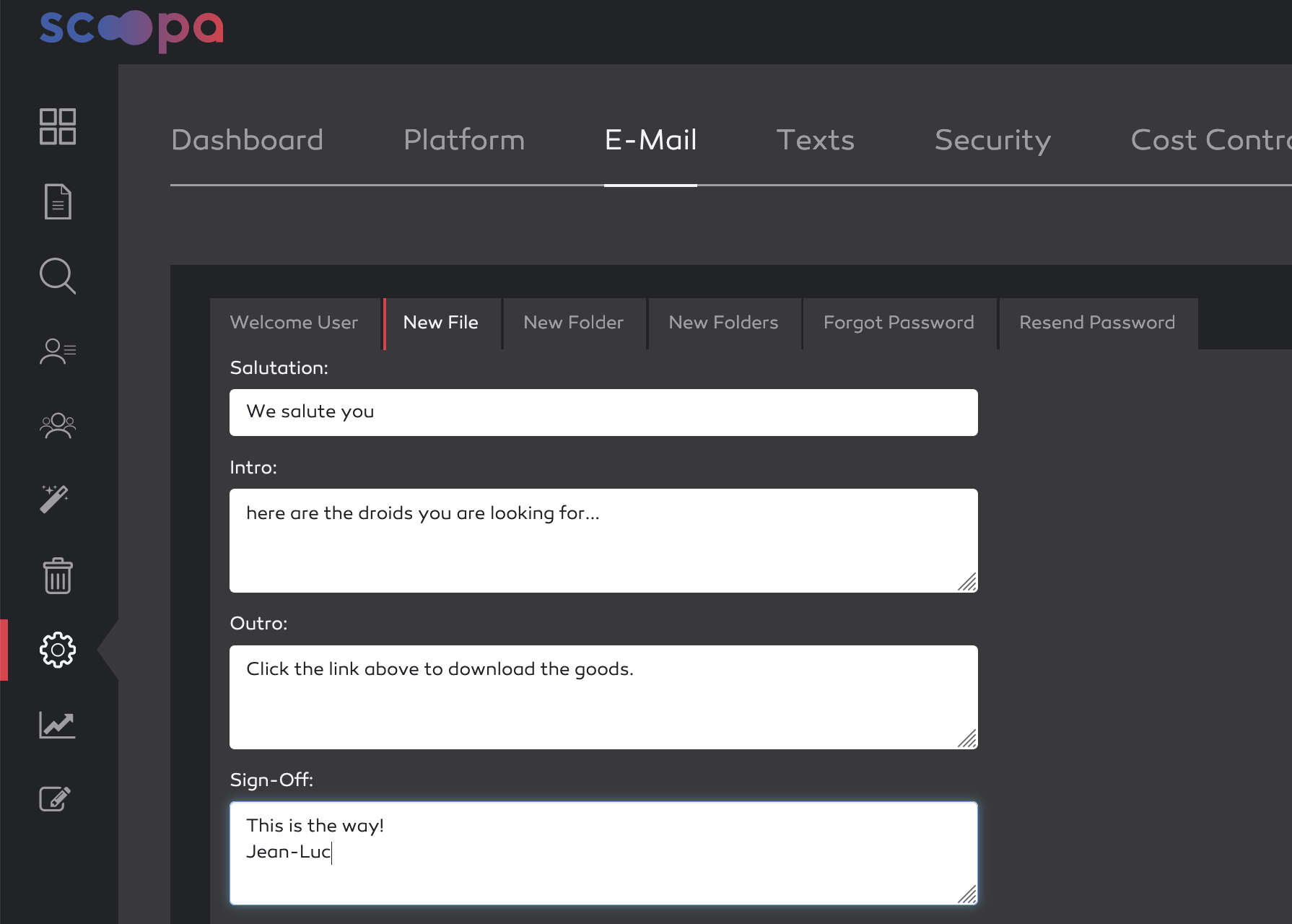Screen dimensions: 1292x924
Task: Open the single user list sidebar icon
Action: click(x=58, y=352)
